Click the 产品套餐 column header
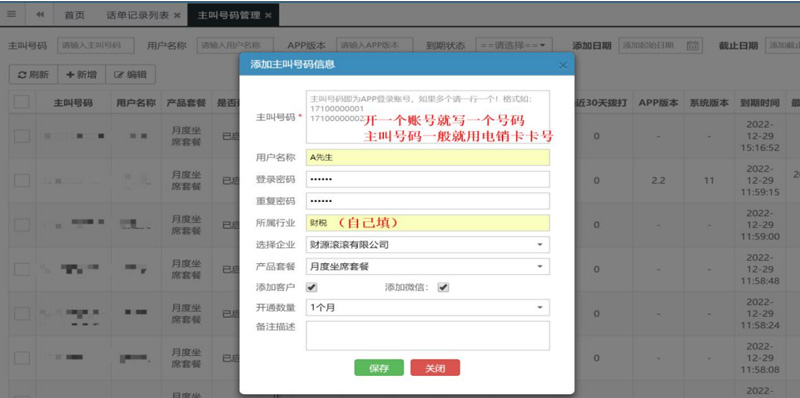Image resolution: width=800 pixels, height=398 pixels. 186,103
